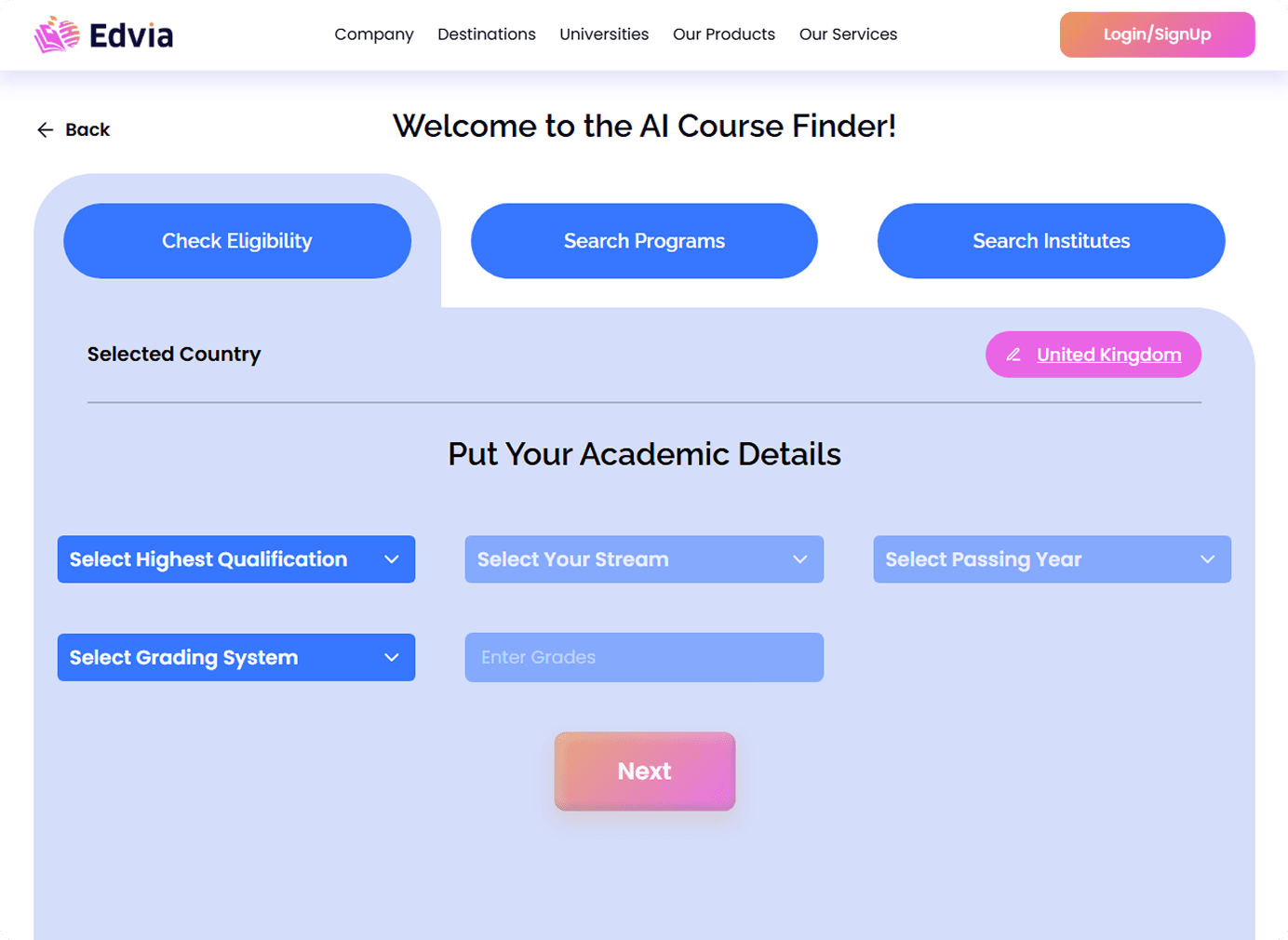Switch to the Search Programs tab
Viewport: 1288px width, 940px height.
644,241
